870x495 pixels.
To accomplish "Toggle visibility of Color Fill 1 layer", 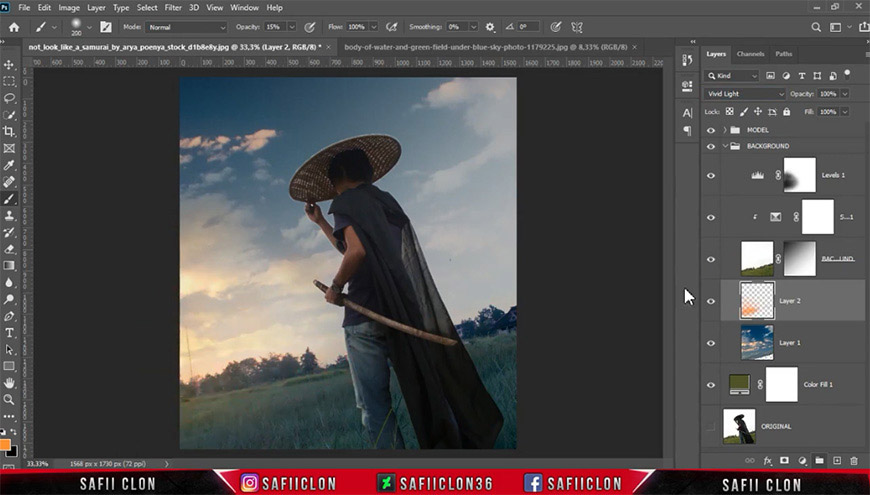I will pos(711,385).
